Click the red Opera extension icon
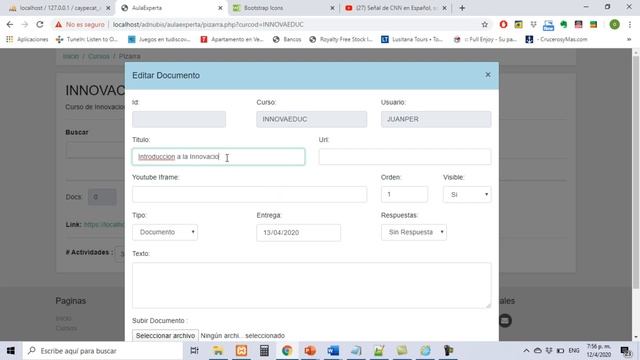Image resolution: width=640 pixels, height=360 pixels. click(x=503, y=24)
